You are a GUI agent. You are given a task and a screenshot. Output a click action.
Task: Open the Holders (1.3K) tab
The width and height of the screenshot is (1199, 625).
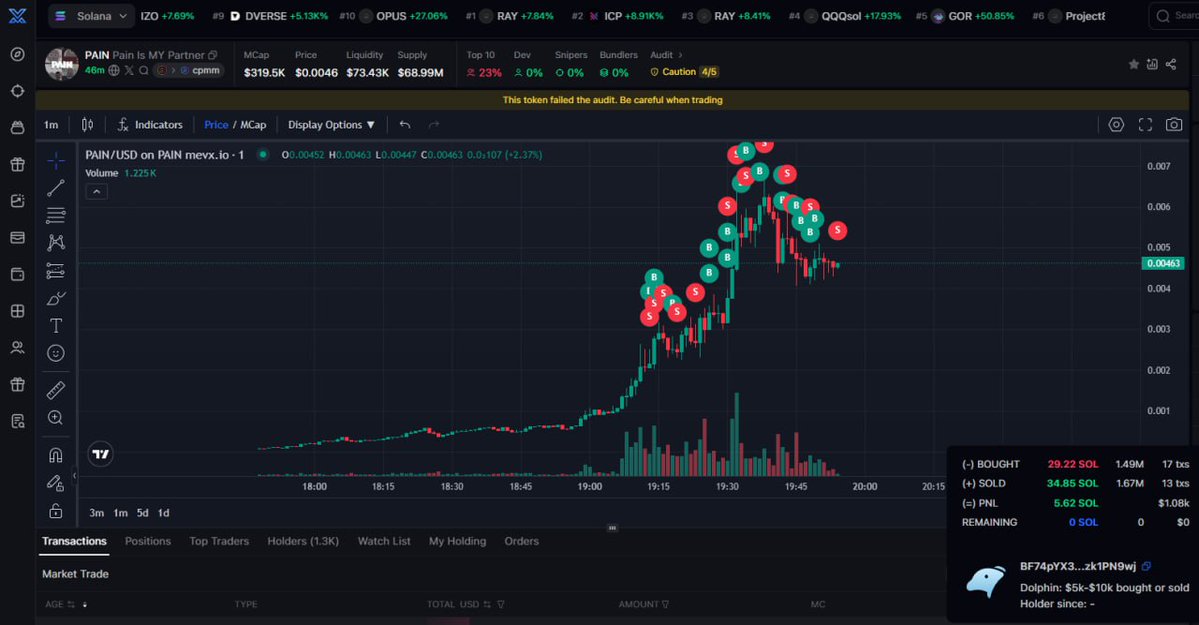(303, 541)
